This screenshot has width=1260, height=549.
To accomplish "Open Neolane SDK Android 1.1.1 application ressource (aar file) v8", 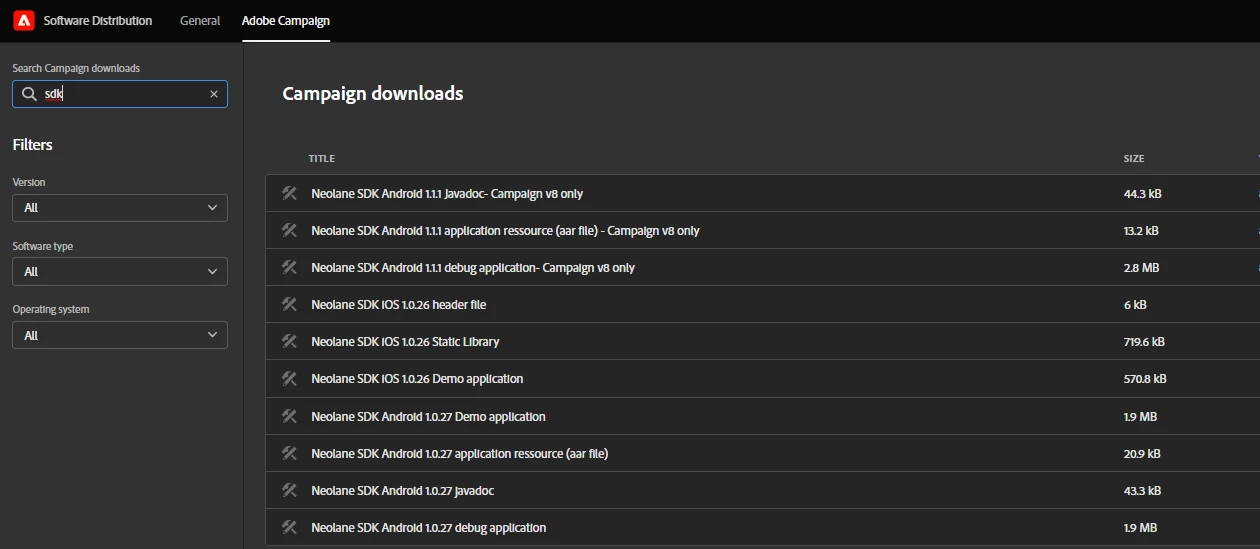I will [x=505, y=230].
